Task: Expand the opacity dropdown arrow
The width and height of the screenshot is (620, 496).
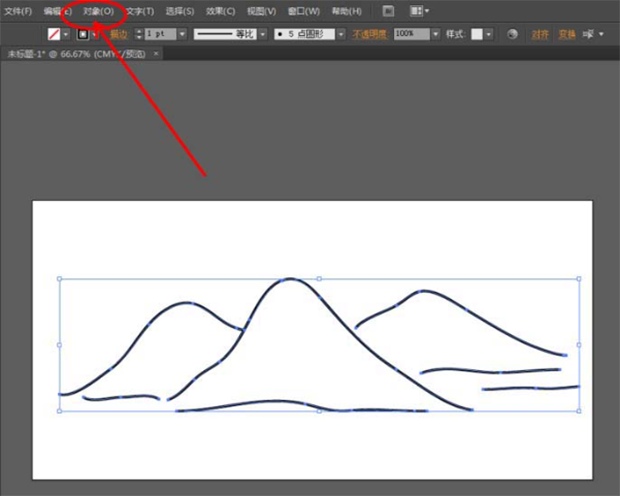Action: (x=436, y=34)
